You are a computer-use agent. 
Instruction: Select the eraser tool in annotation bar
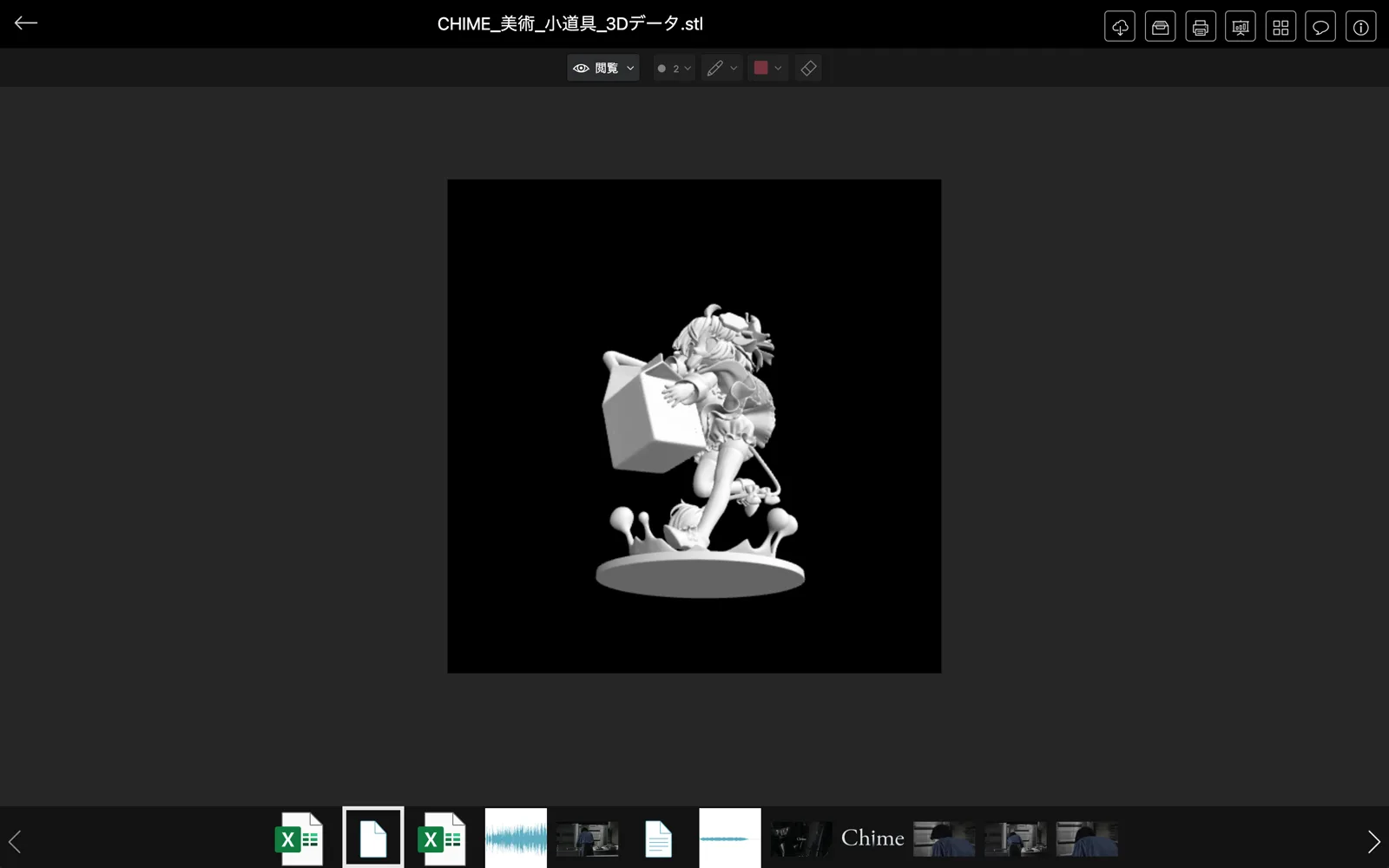(x=808, y=68)
